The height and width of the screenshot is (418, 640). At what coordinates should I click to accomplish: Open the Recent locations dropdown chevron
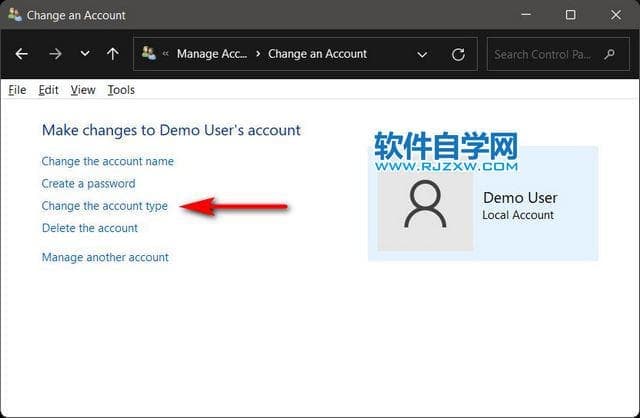pos(84,54)
